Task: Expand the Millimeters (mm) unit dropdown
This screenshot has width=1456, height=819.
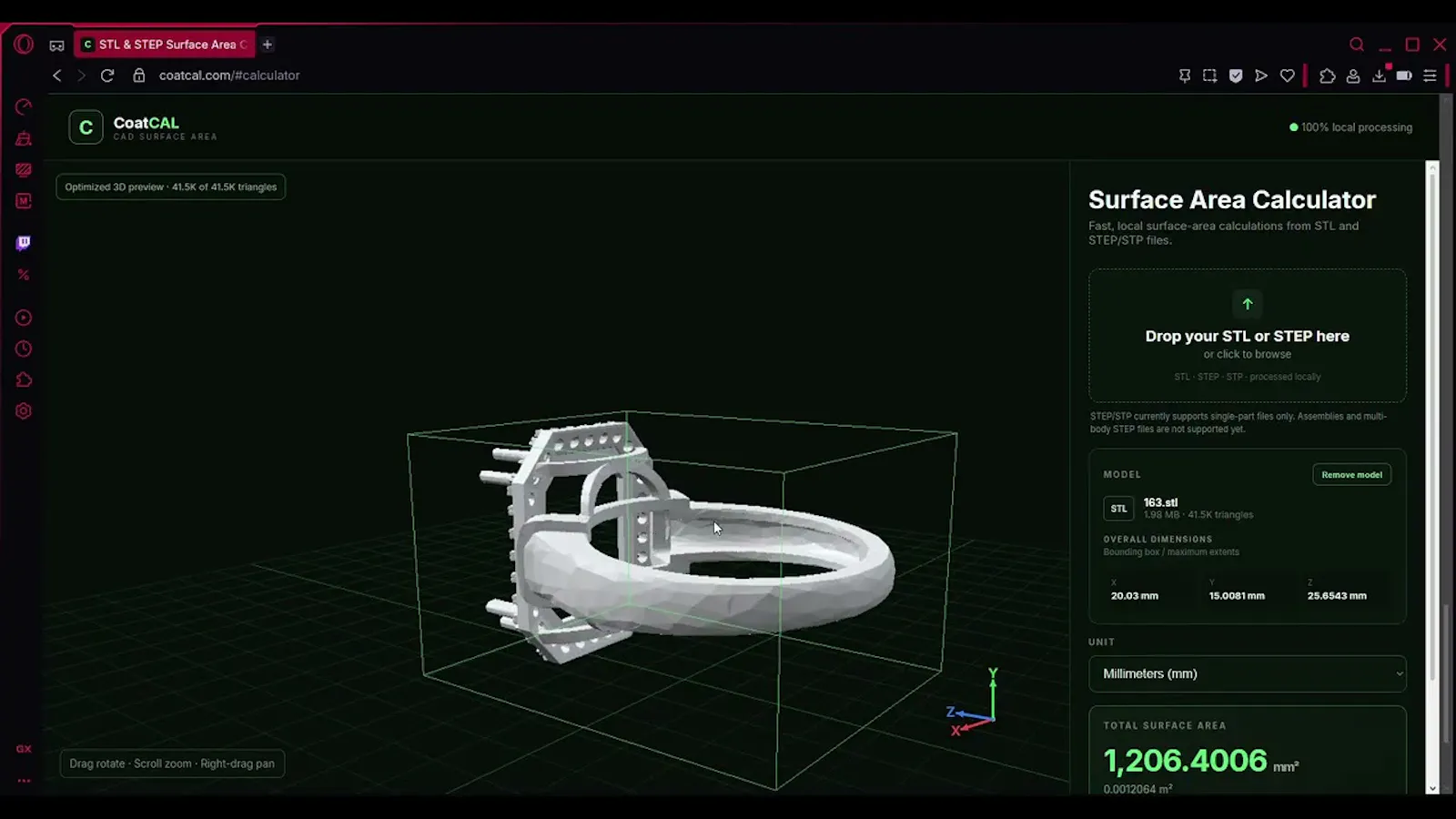Action: pyautogui.click(x=1248, y=673)
